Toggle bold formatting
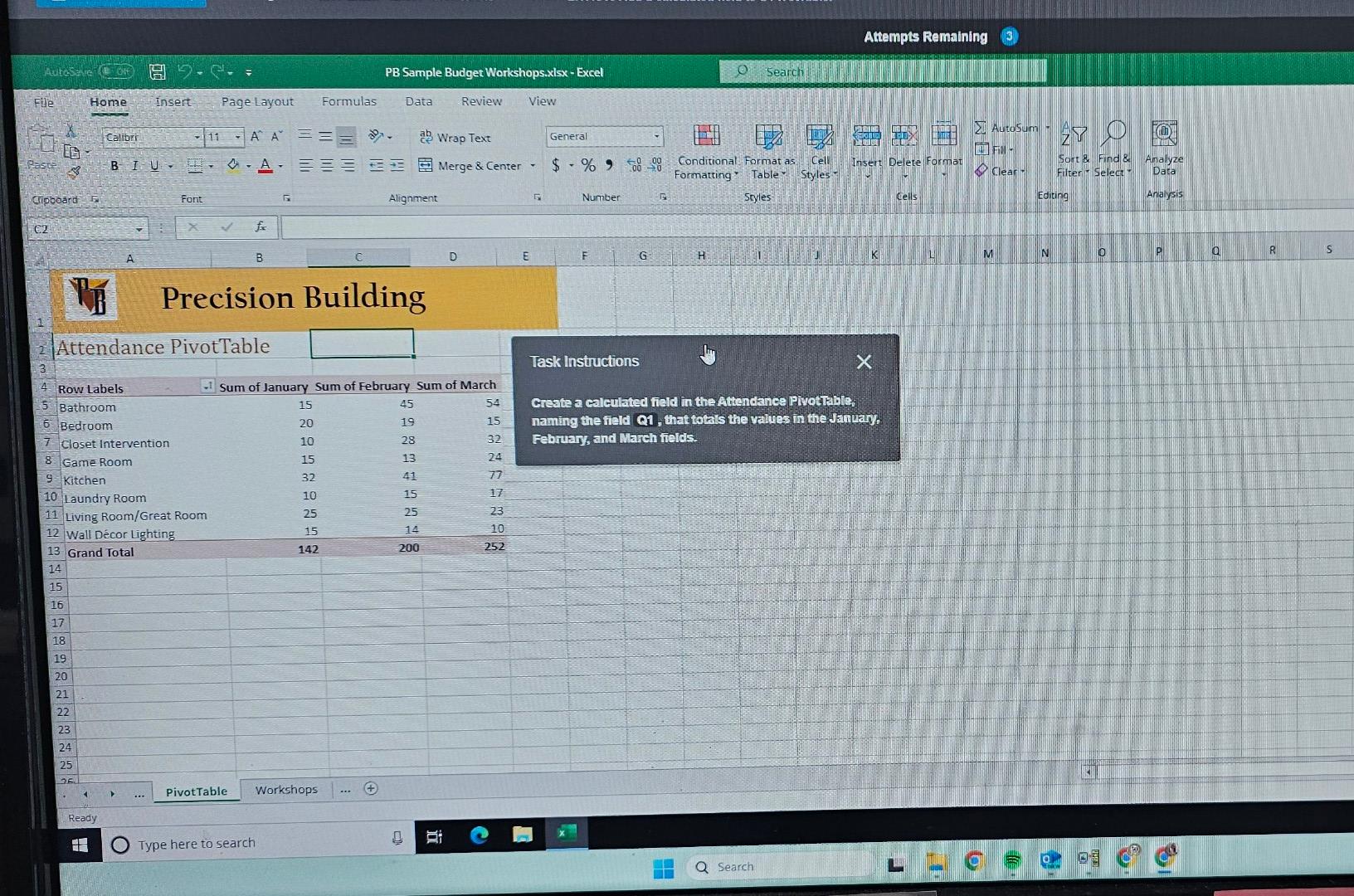Viewport: 1354px width, 896px height. click(x=114, y=165)
